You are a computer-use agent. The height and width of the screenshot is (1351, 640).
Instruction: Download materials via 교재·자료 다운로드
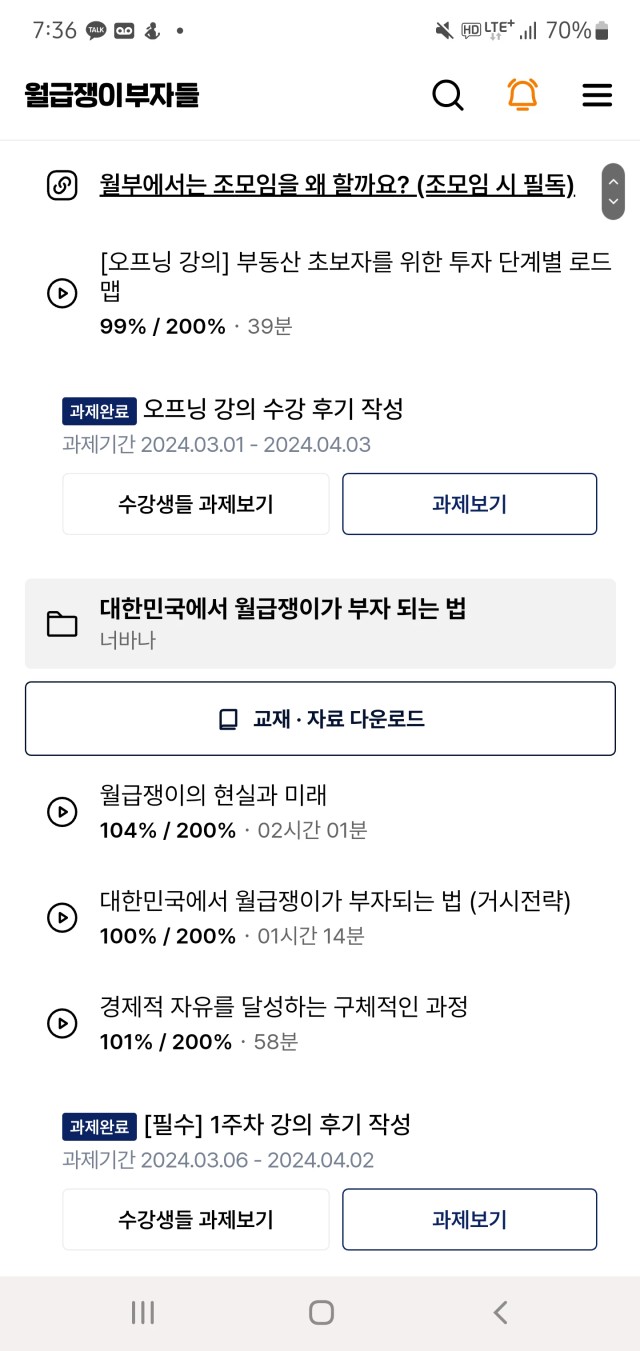[x=320, y=719]
